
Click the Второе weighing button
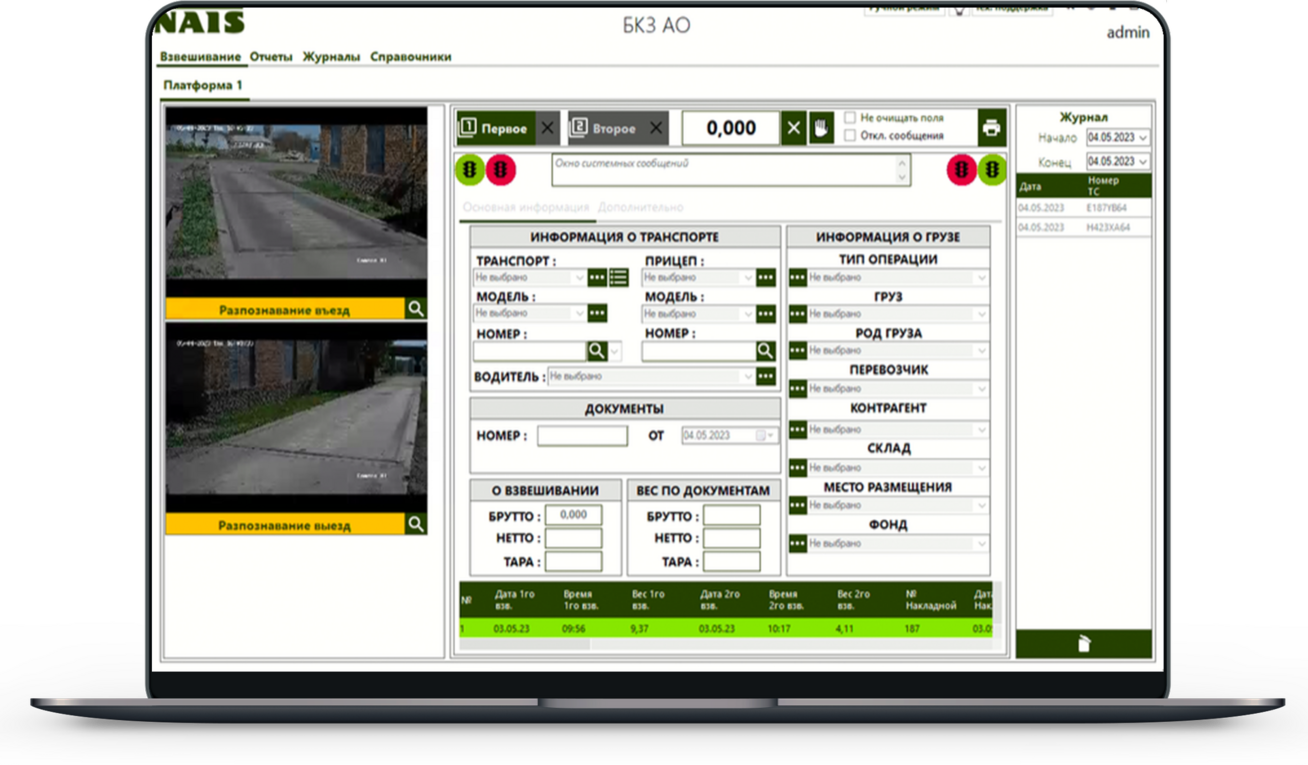[x=605, y=128]
